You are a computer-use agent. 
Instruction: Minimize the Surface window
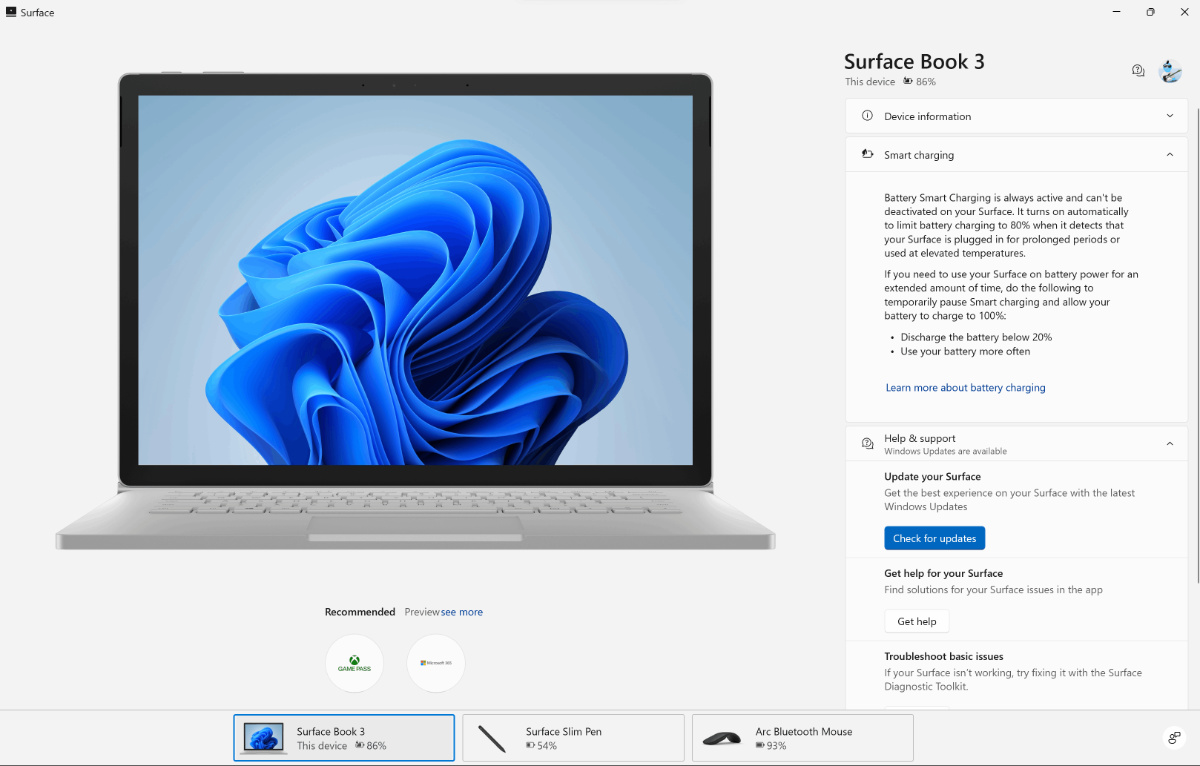pyautogui.click(x=1116, y=12)
